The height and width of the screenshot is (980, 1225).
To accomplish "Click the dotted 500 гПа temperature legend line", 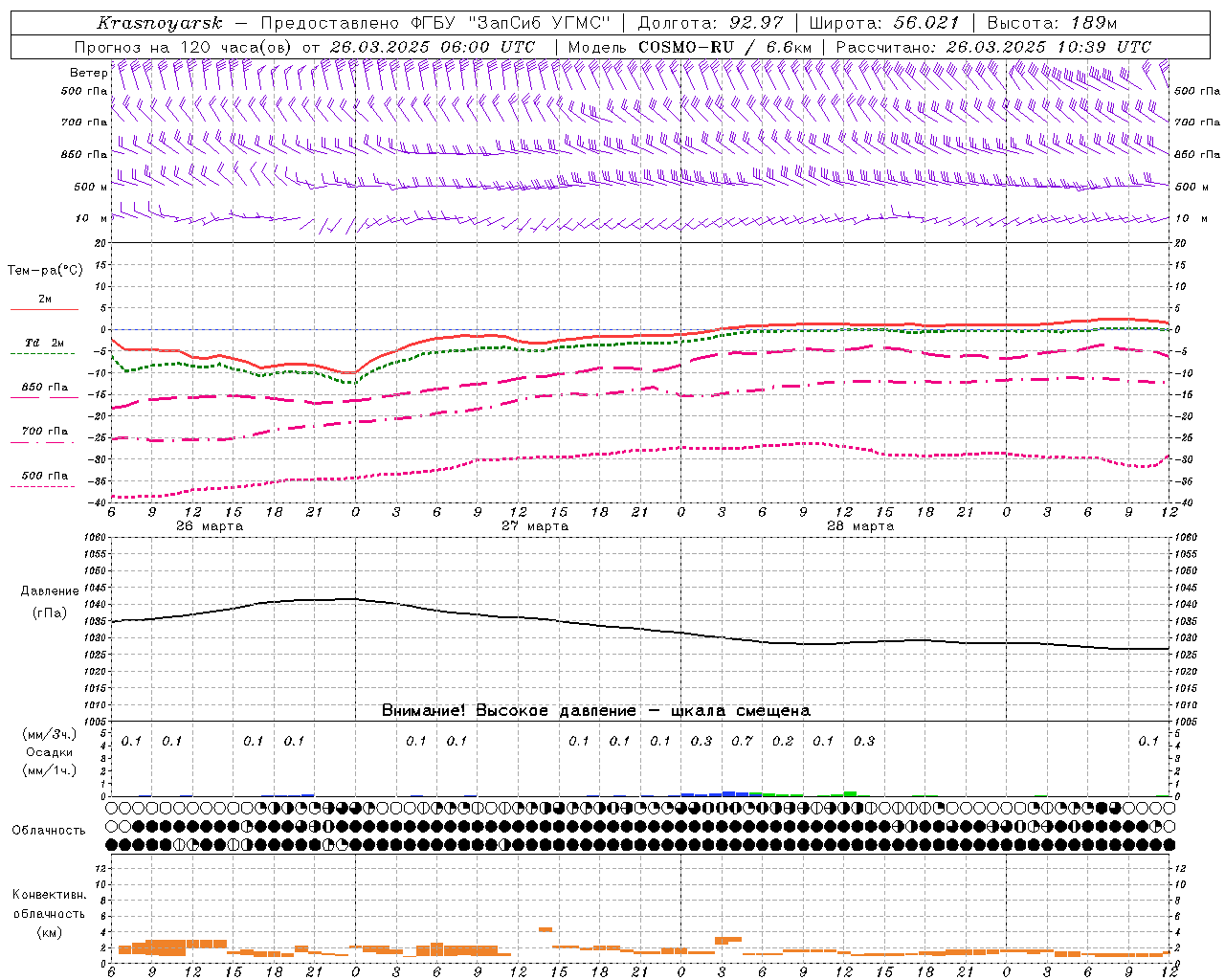I will [43, 487].
